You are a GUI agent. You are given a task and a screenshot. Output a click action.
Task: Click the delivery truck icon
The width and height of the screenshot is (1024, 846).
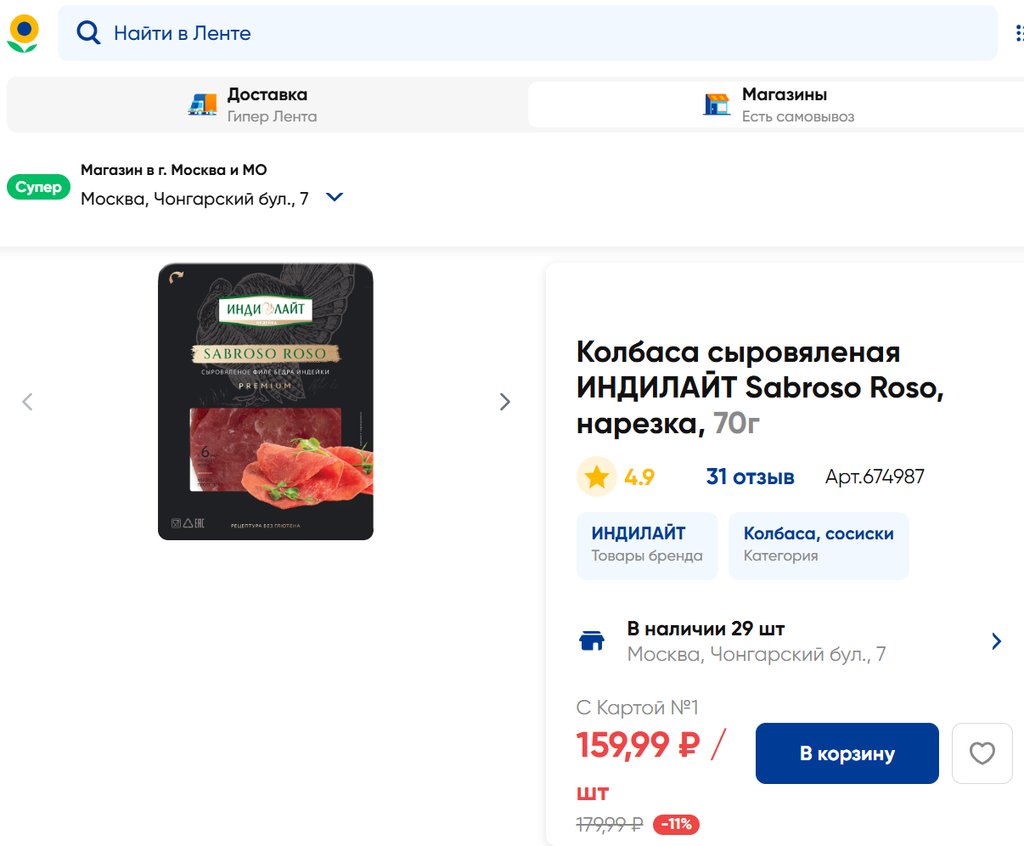click(203, 104)
